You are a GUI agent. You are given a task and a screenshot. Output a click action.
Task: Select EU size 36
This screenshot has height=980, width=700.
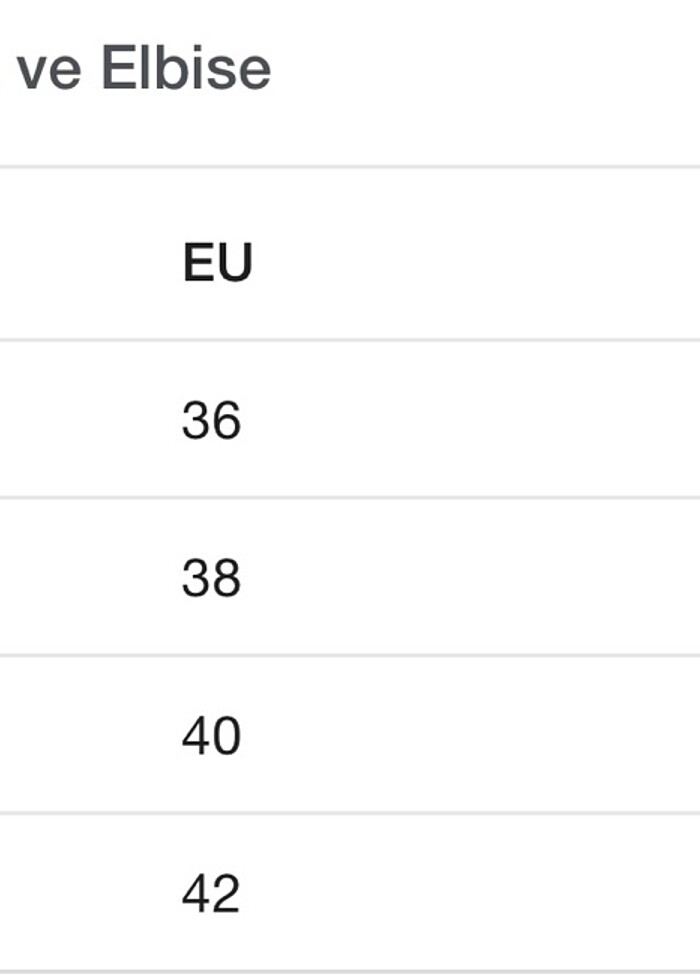click(x=211, y=420)
